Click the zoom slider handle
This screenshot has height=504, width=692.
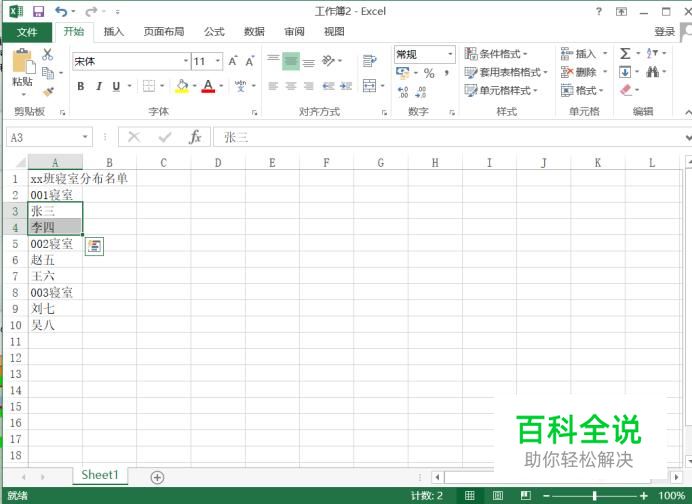pos(595,496)
